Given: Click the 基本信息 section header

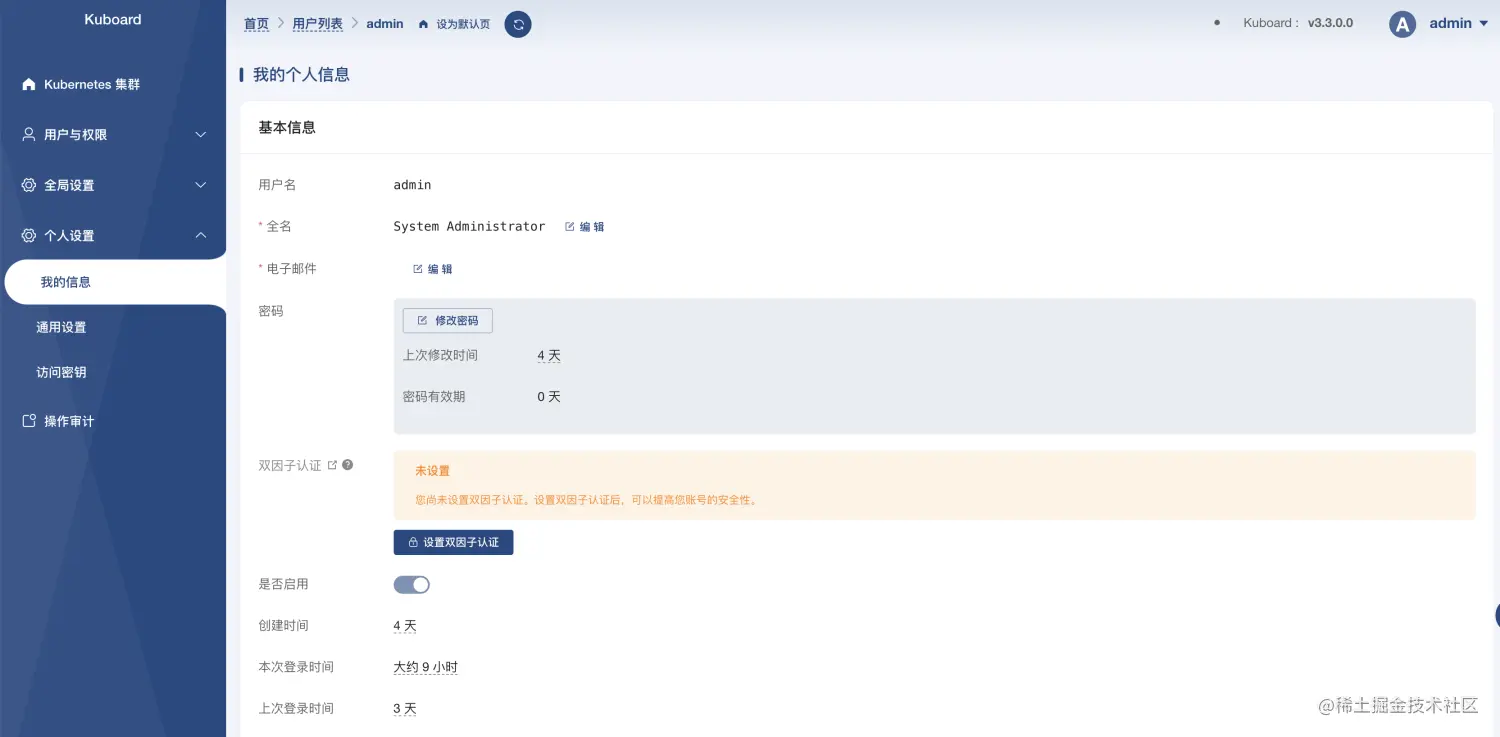Looking at the screenshot, I should [x=287, y=128].
